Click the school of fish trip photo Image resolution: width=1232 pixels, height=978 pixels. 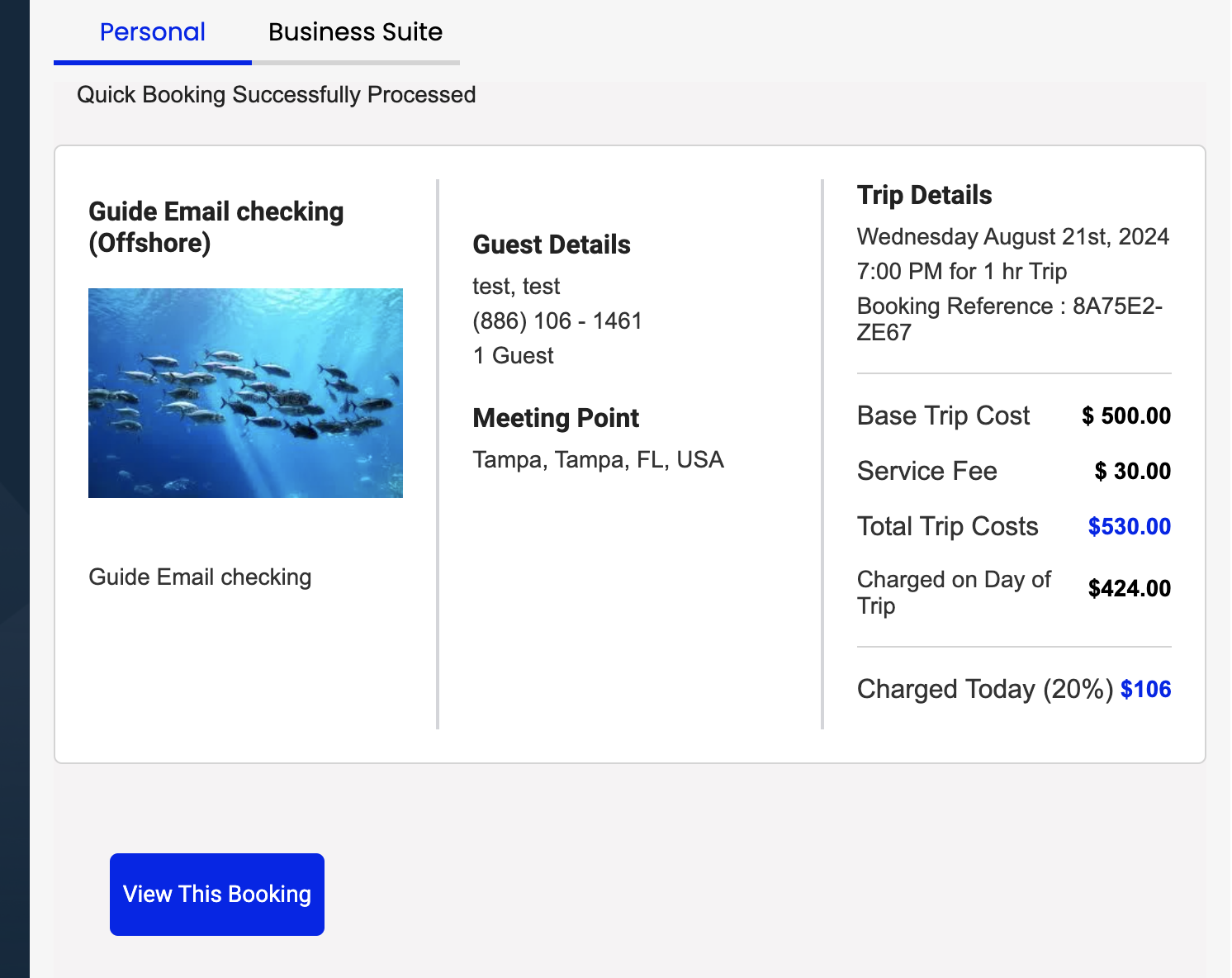tap(245, 393)
